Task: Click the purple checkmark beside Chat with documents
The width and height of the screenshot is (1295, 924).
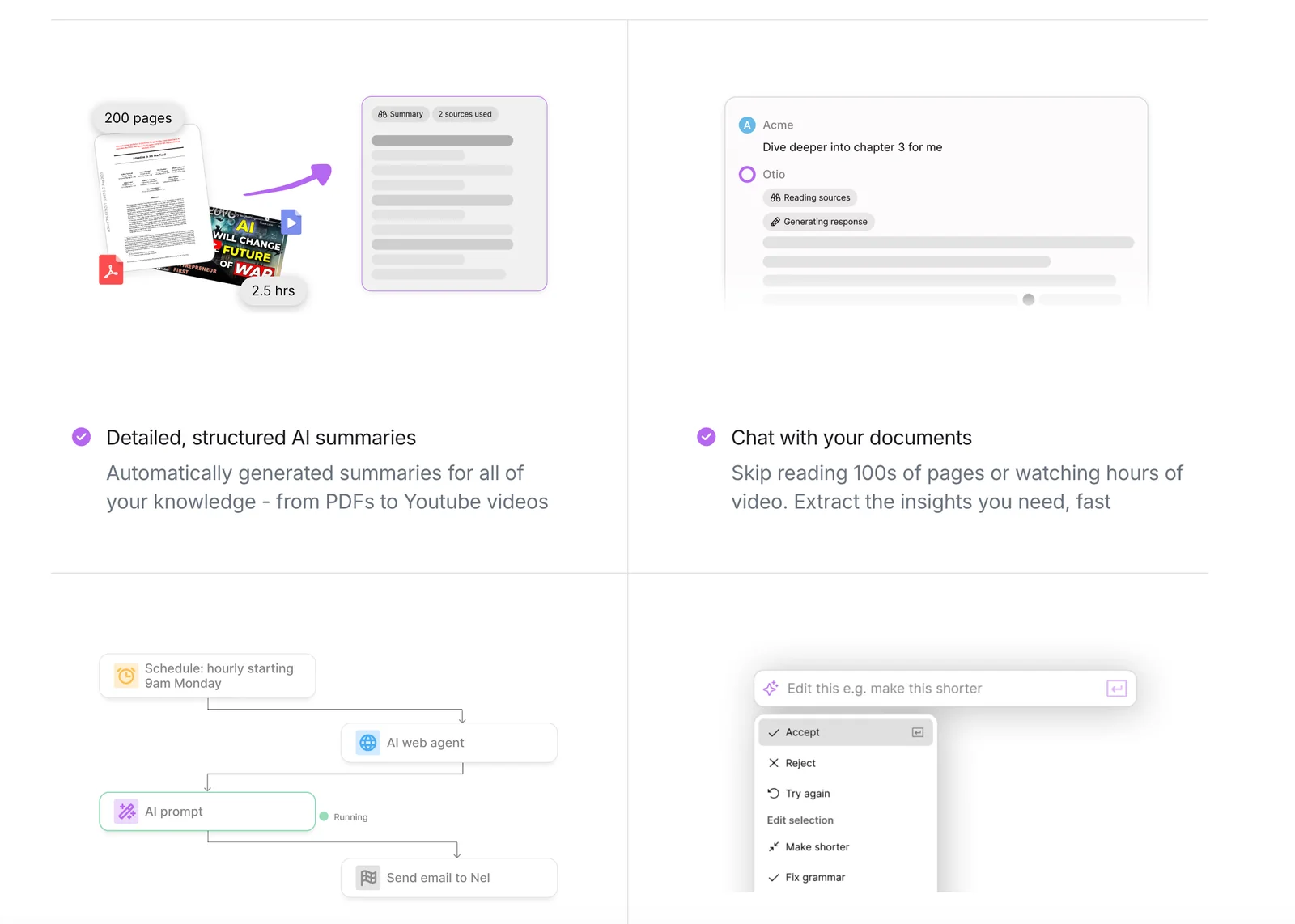Action: (x=707, y=437)
